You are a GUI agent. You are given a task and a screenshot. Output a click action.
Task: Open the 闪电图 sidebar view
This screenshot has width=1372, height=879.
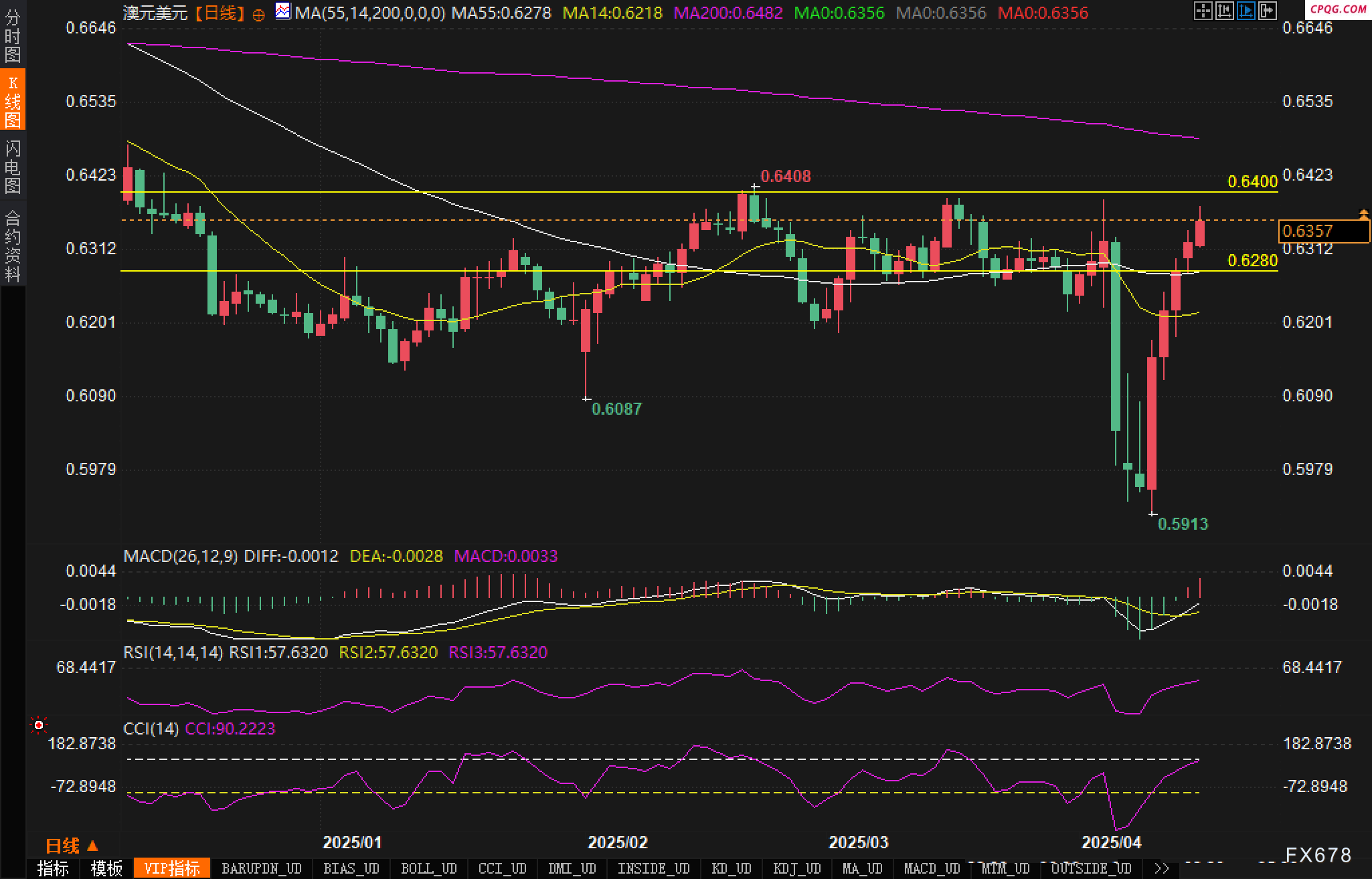[x=13, y=166]
